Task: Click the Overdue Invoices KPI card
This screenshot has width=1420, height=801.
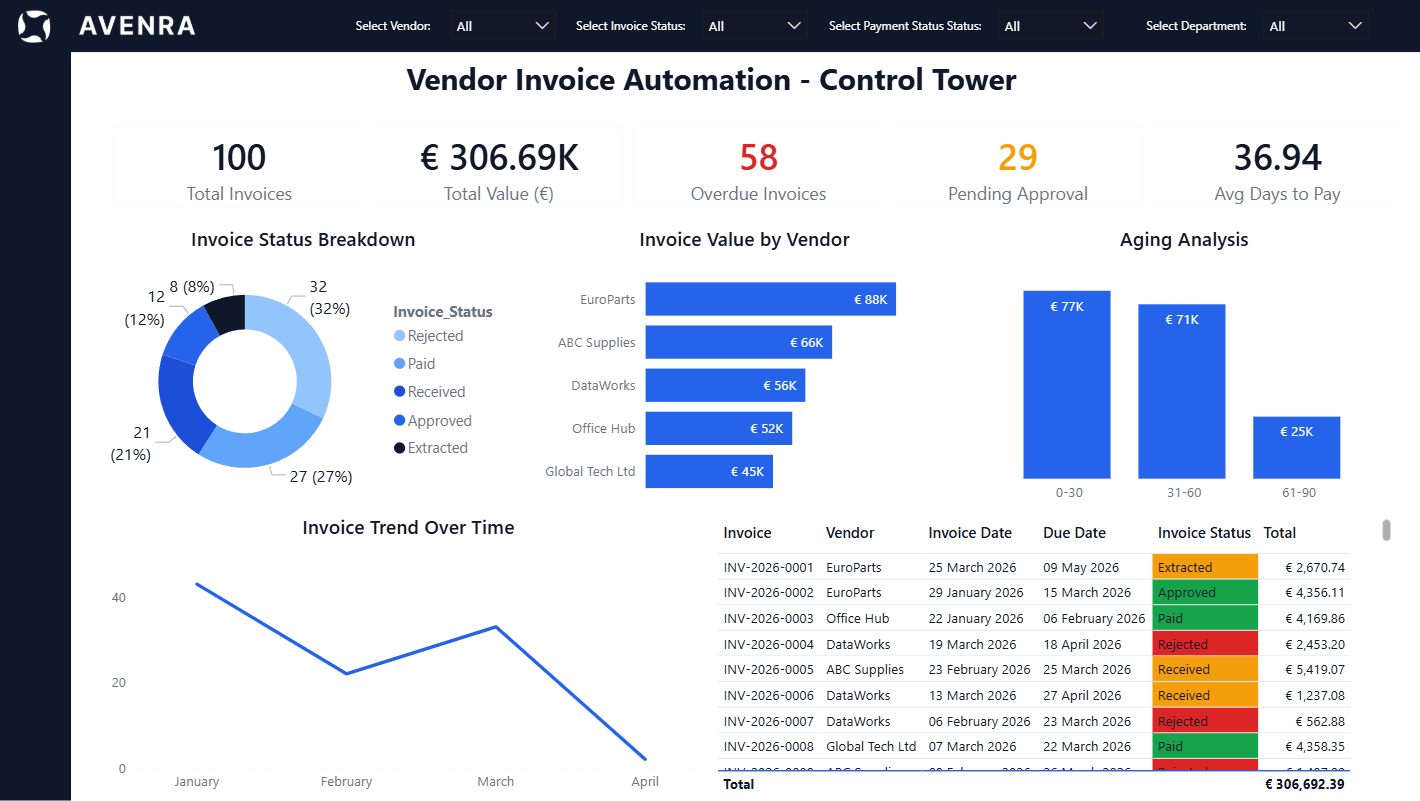Action: pyautogui.click(x=758, y=167)
